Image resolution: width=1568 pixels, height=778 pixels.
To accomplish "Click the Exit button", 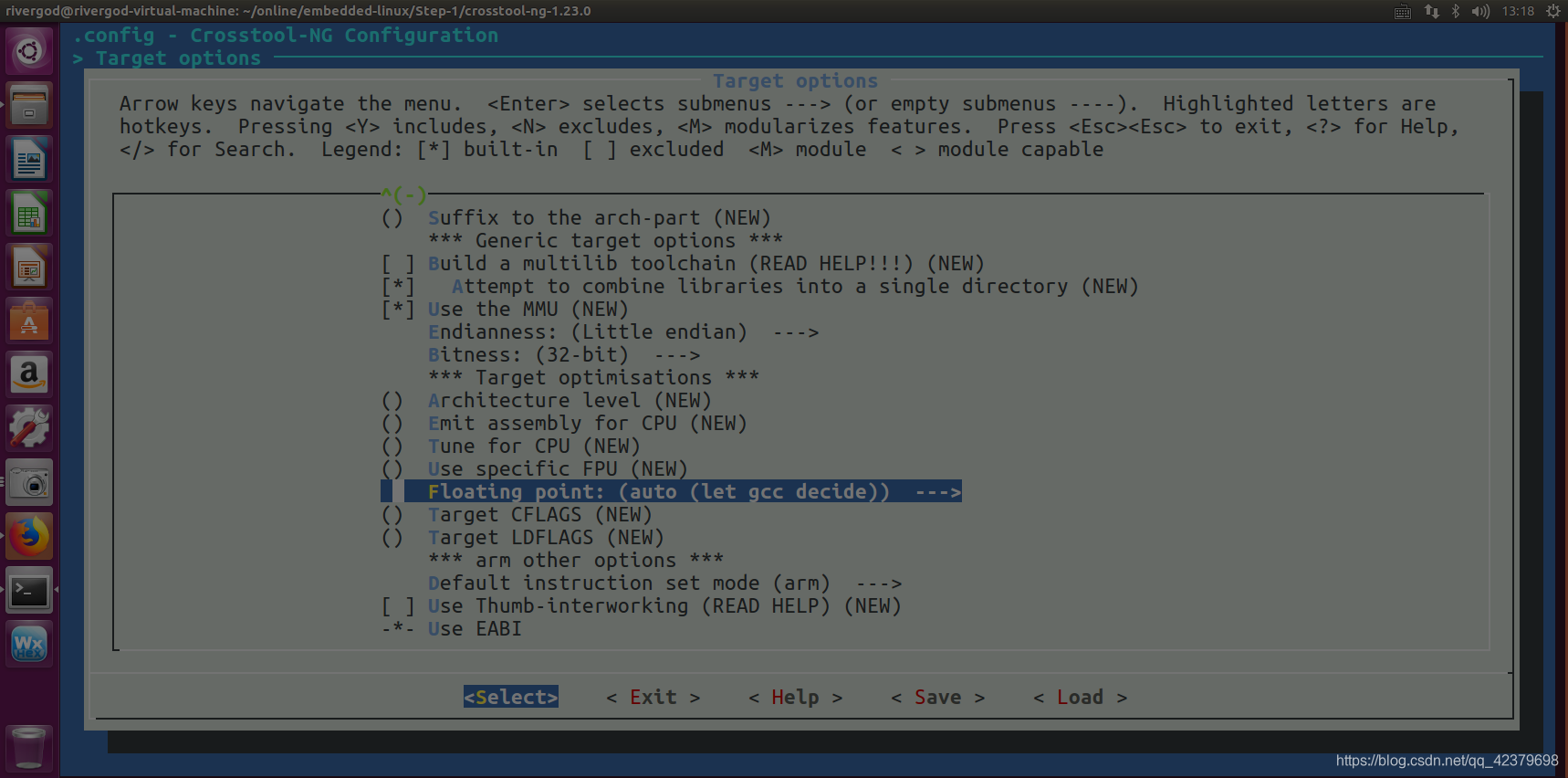I will click(653, 698).
